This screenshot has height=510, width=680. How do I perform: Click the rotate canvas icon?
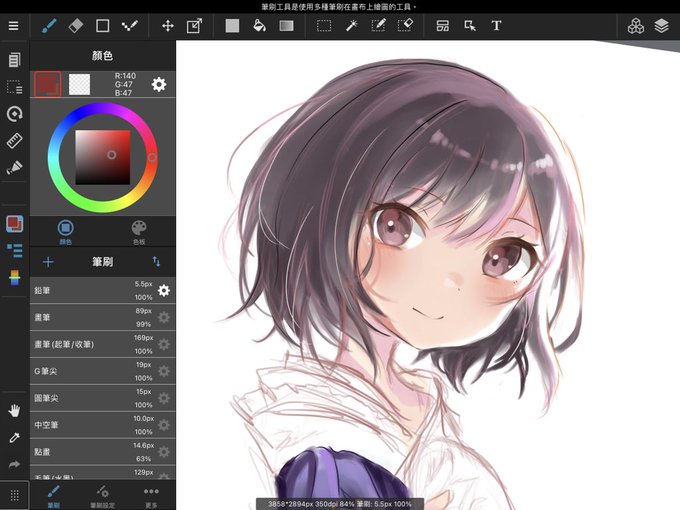tap(14, 114)
